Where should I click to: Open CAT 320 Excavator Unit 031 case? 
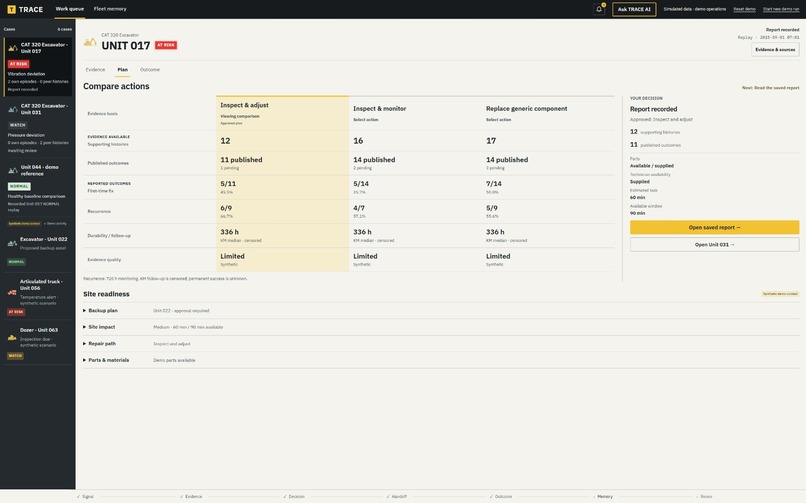(x=38, y=128)
